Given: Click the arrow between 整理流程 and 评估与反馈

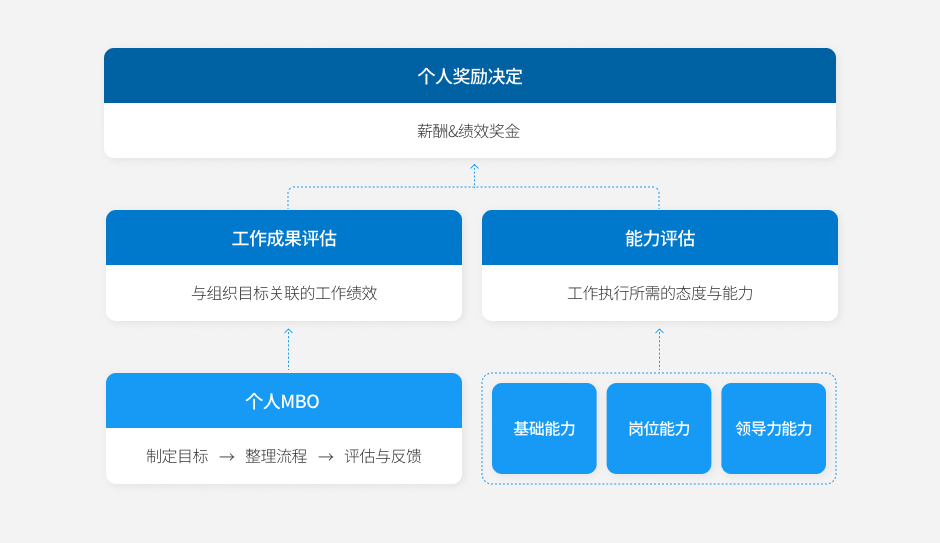Looking at the screenshot, I should point(326,457).
